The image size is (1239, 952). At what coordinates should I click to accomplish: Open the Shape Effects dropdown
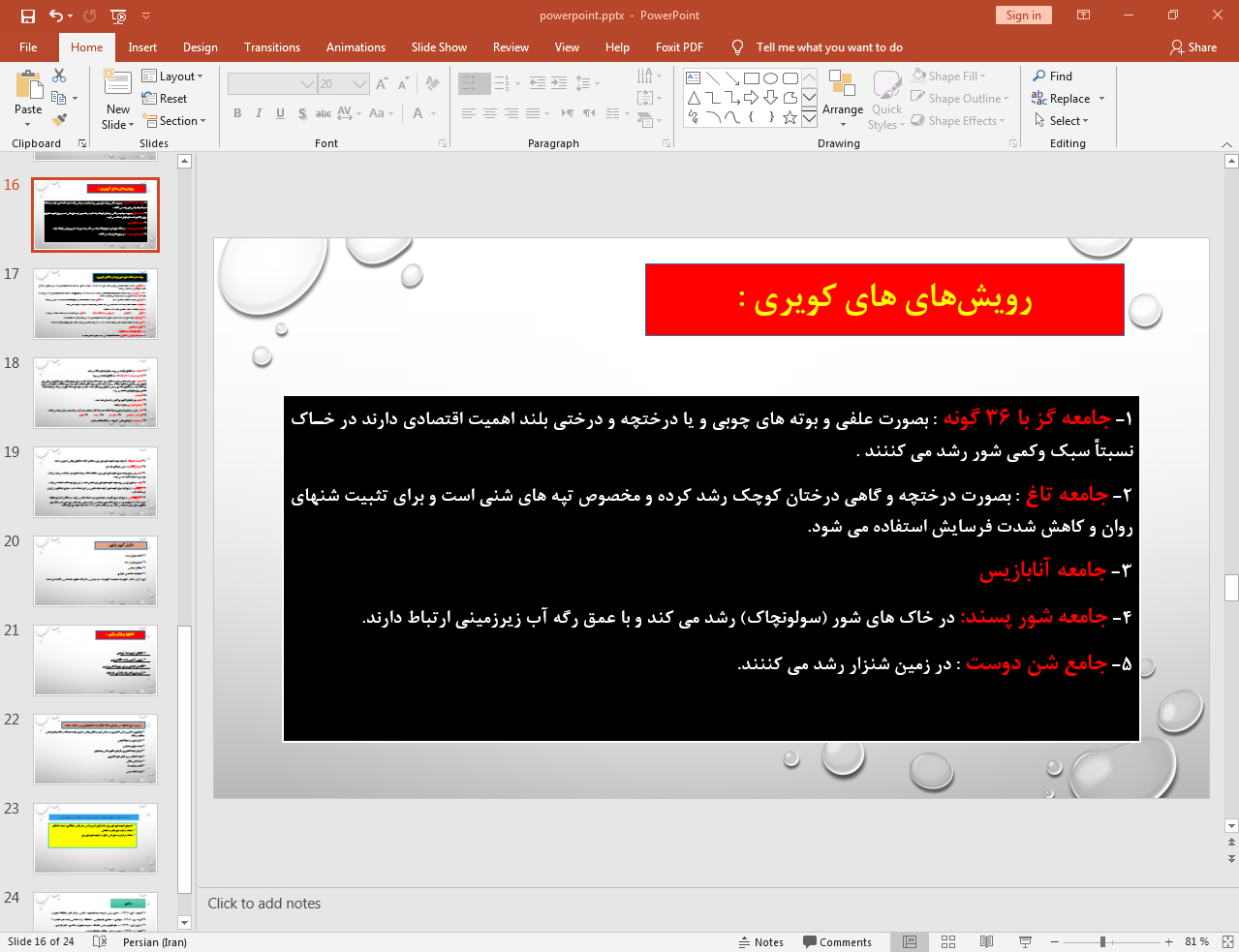point(958,121)
